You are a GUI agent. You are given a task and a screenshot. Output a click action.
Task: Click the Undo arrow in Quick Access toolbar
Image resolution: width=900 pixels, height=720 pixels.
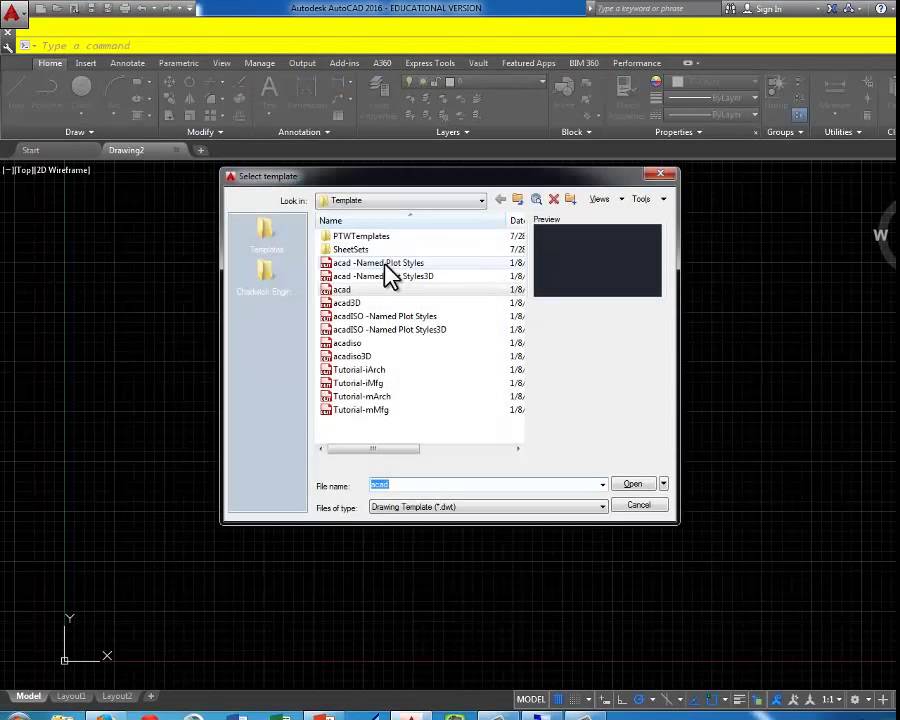pyautogui.click(x=143, y=8)
